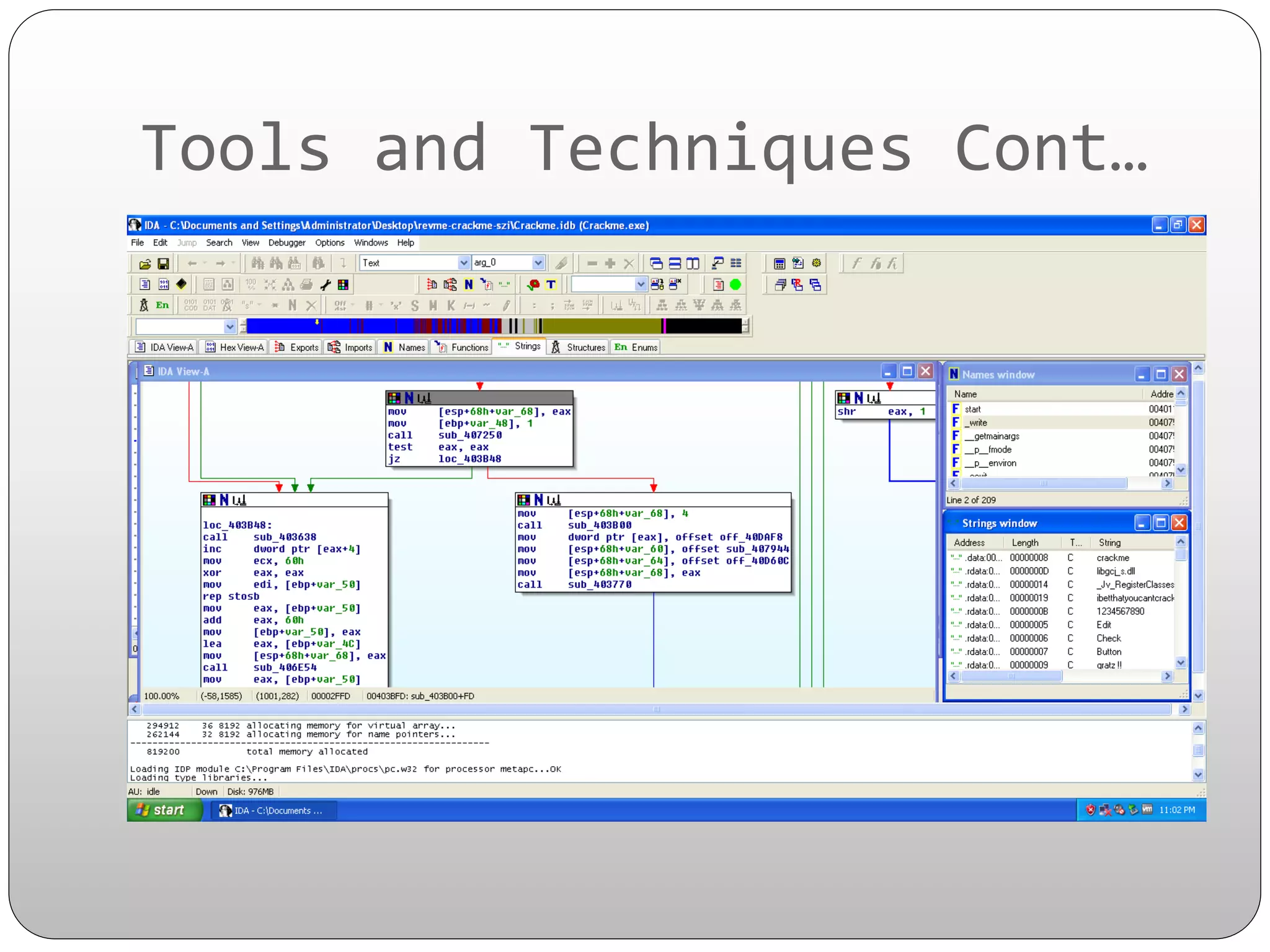
Task: Click output log scroll down arrow
Action: tap(1198, 774)
